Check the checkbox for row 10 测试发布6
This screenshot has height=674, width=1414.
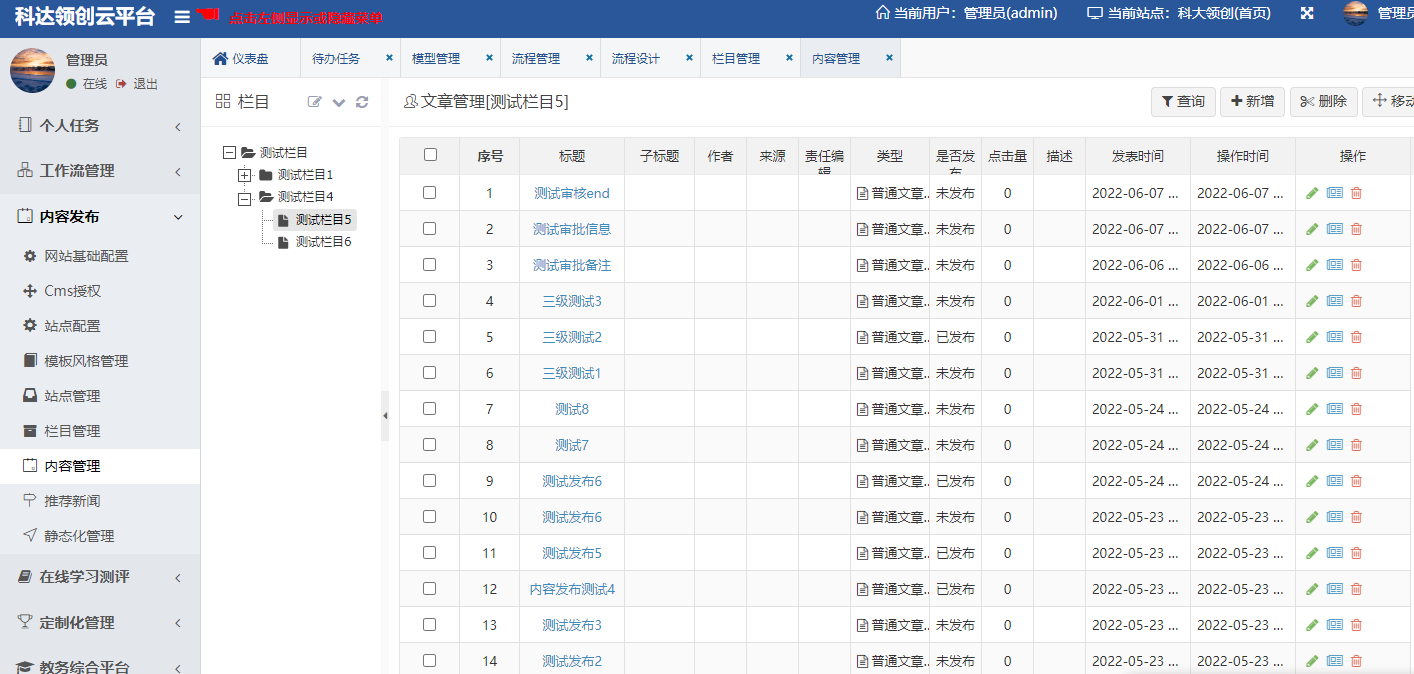[430, 517]
